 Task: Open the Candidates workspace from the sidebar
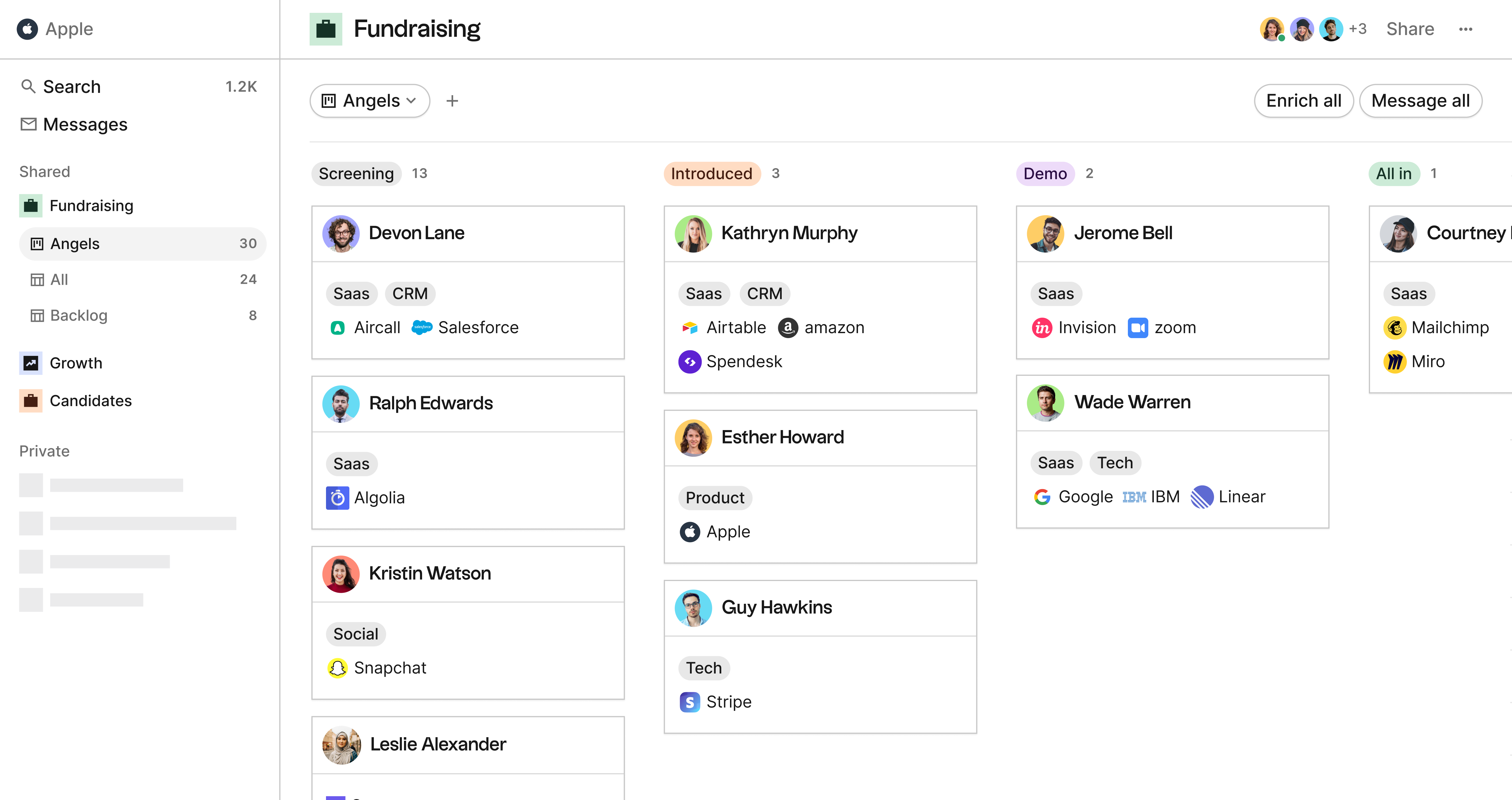[x=91, y=401]
